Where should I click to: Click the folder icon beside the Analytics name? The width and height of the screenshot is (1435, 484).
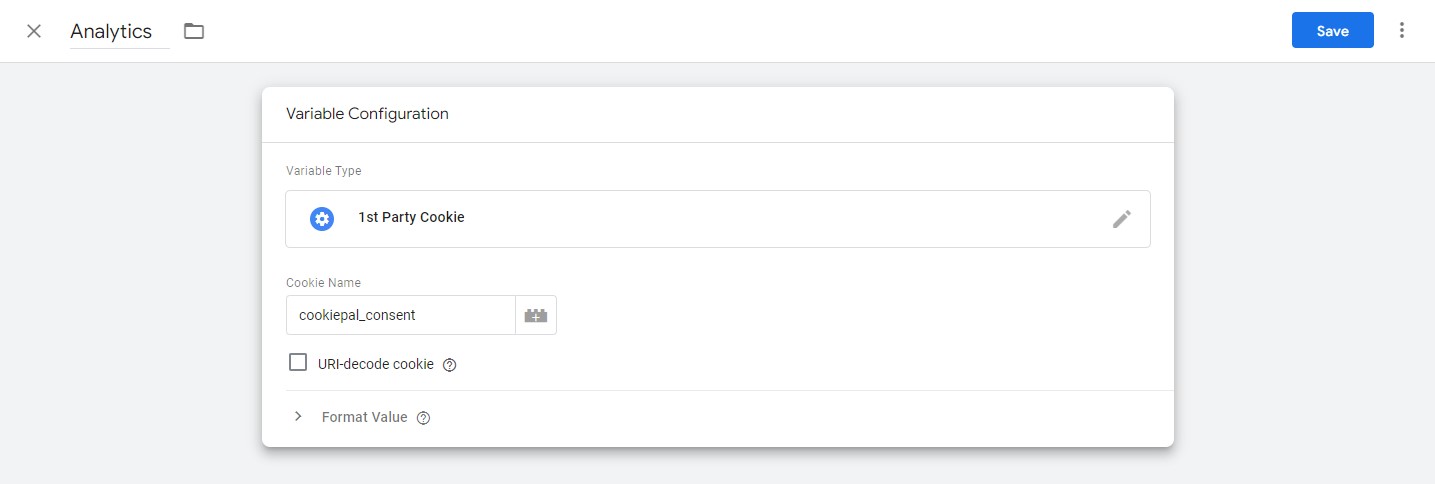[194, 31]
